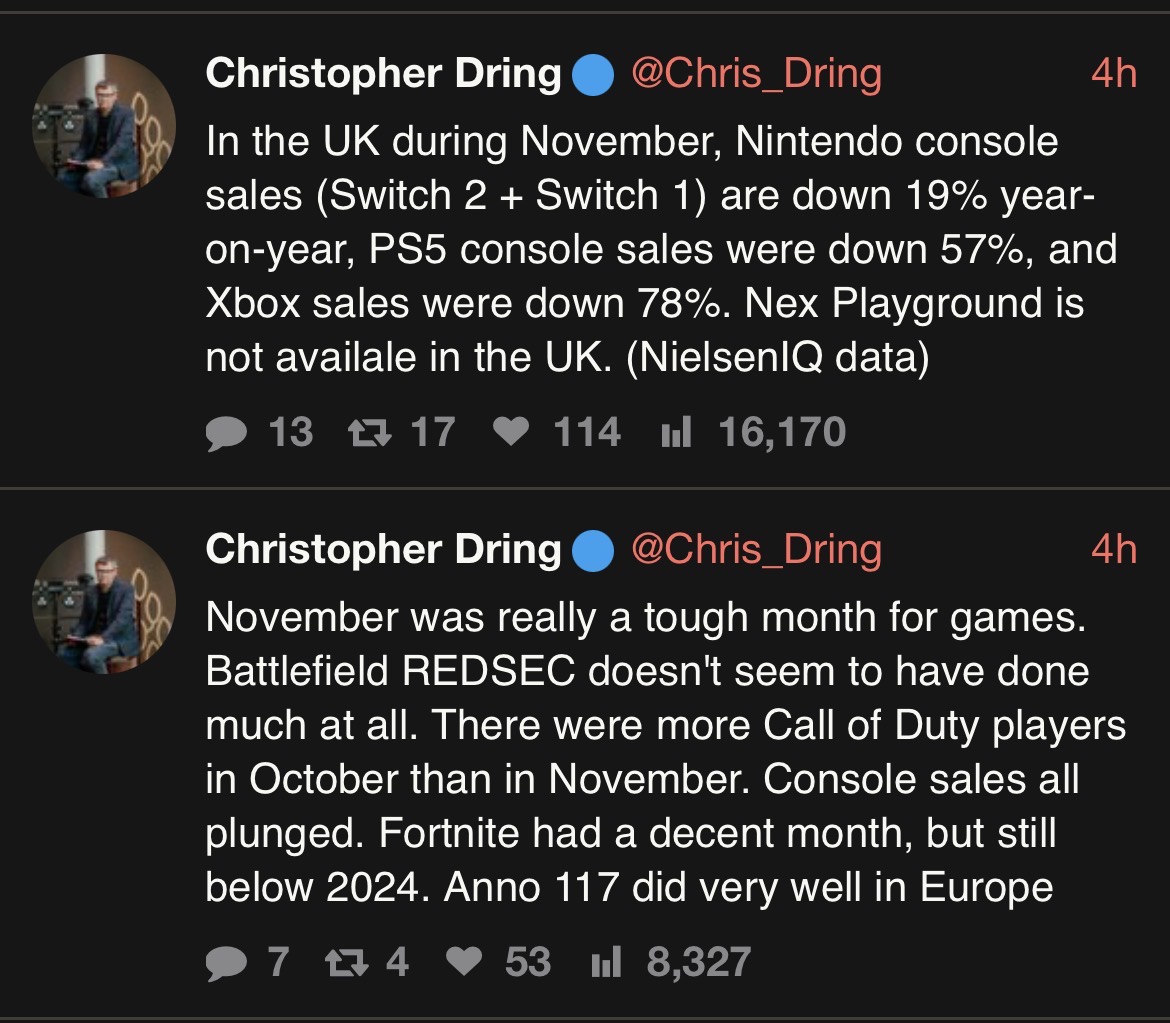Viewport: 1170px width, 1023px height.
Task: Open Christopher Dring's name on the Nintendo tweet
Action: 383,74
